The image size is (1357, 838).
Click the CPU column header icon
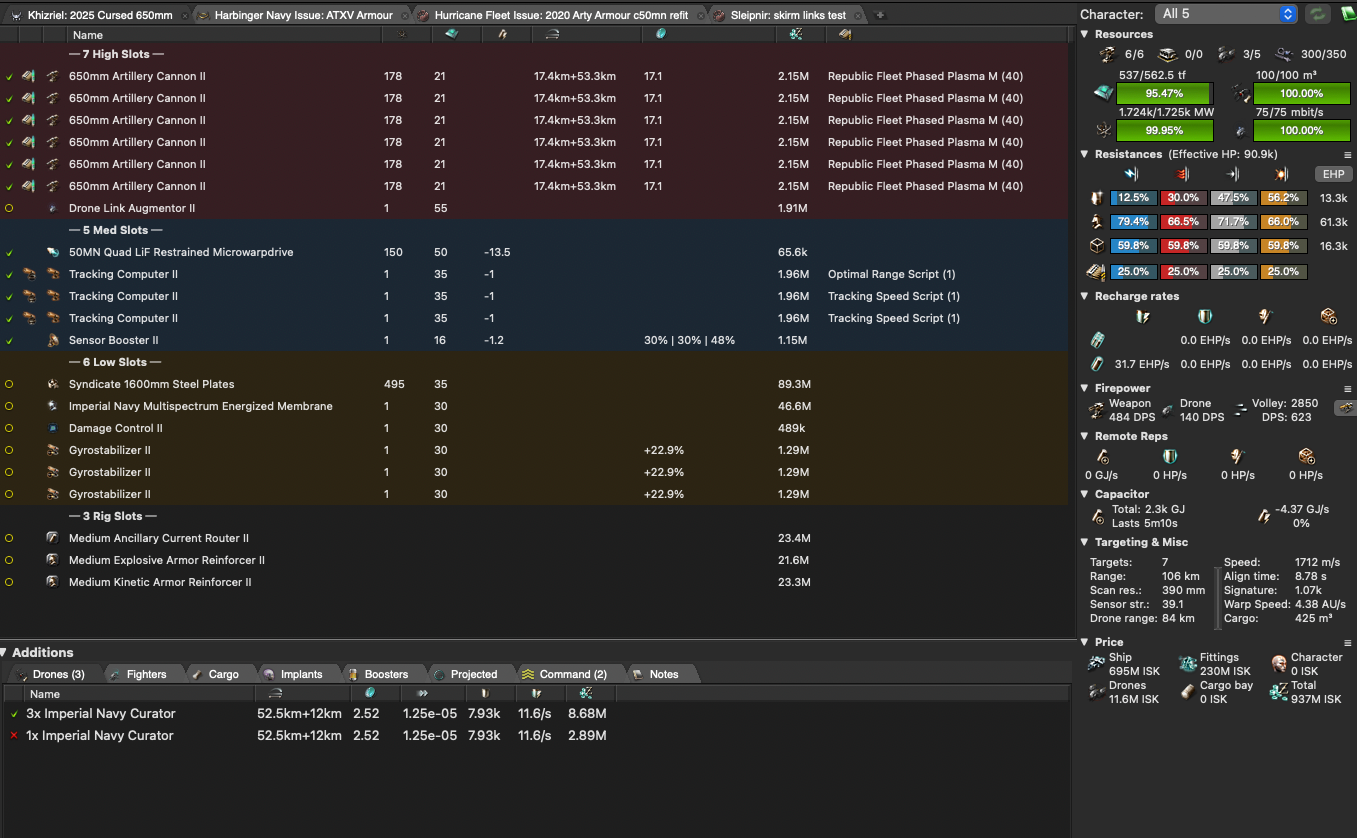[x=449, y=35]
